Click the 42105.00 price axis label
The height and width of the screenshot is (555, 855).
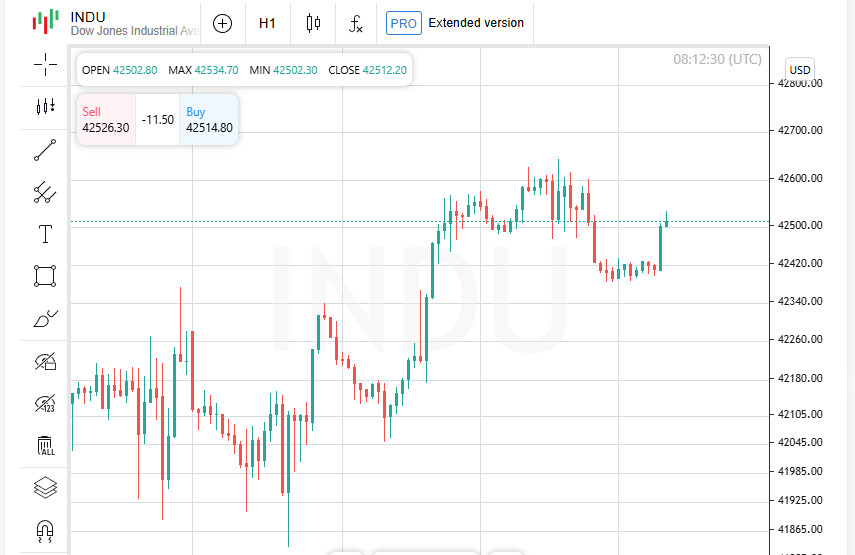800,414
